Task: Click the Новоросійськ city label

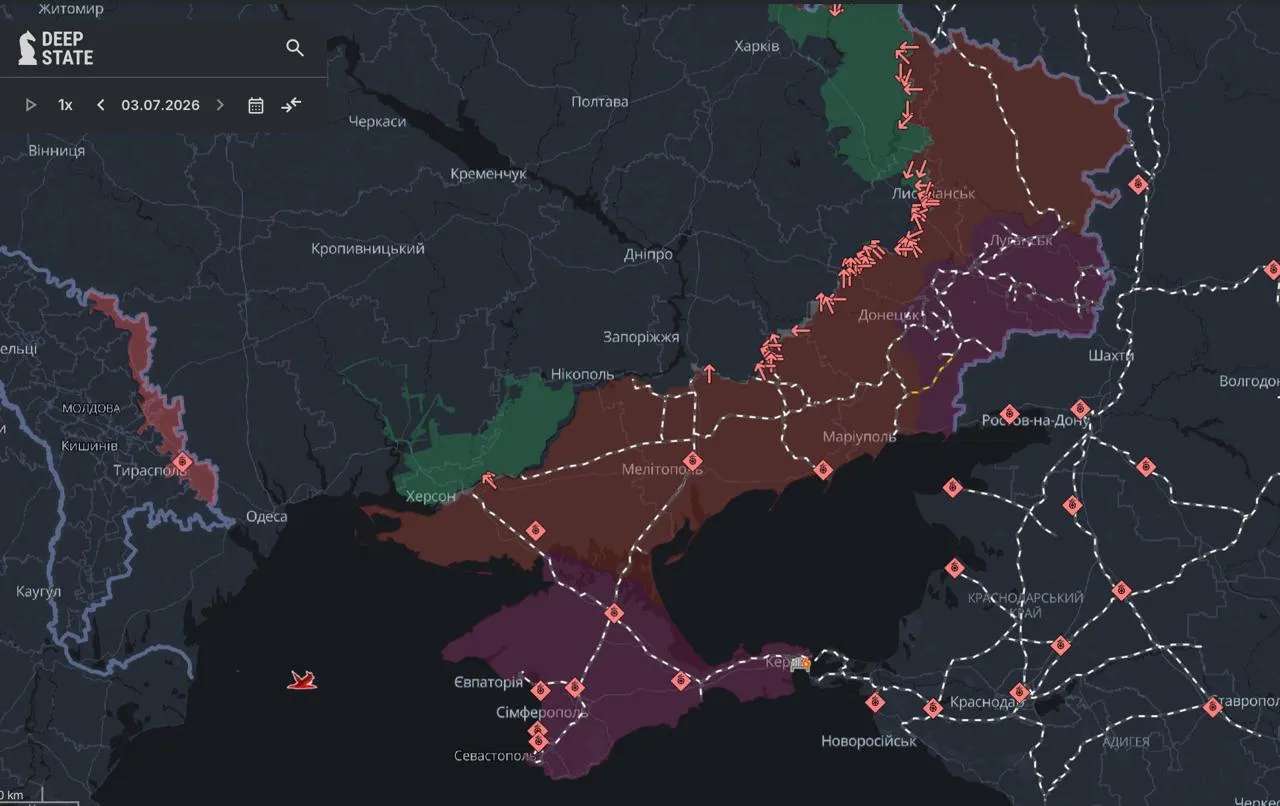Action: click(x=869, y=741)
